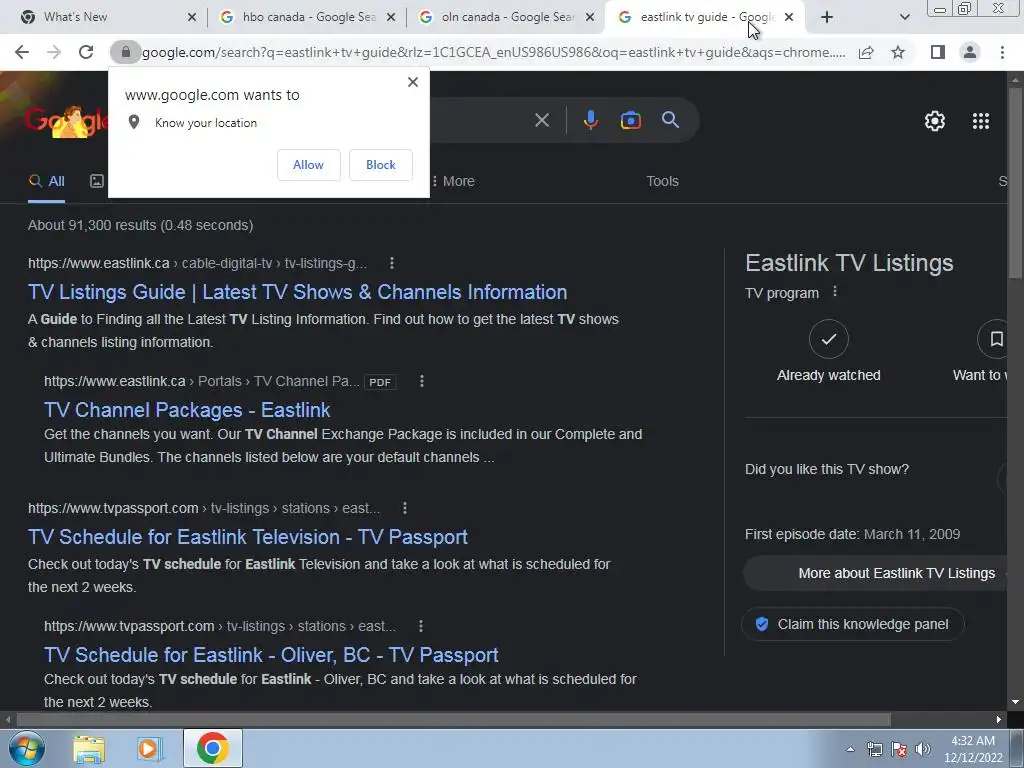
Task: Open TV Listings Guide result link
Action: [297, 292]
